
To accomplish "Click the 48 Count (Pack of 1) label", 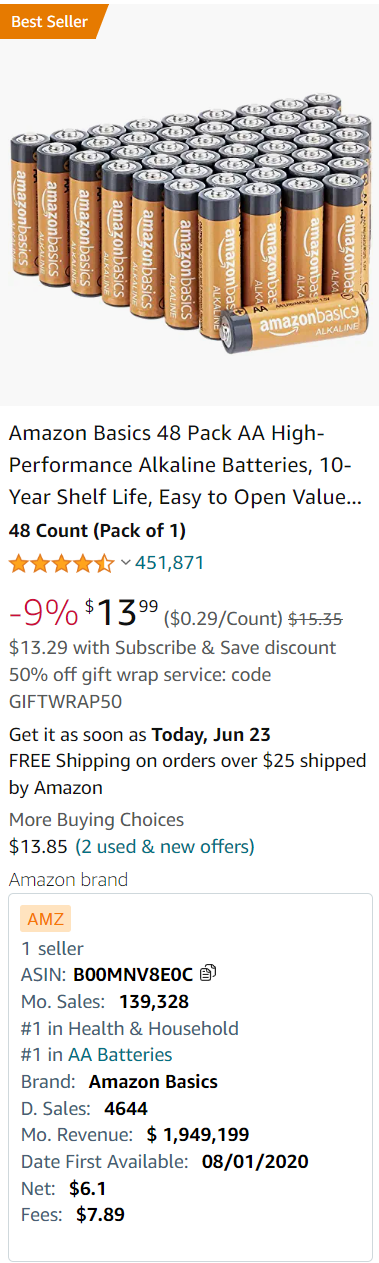I will click(97, 530).
